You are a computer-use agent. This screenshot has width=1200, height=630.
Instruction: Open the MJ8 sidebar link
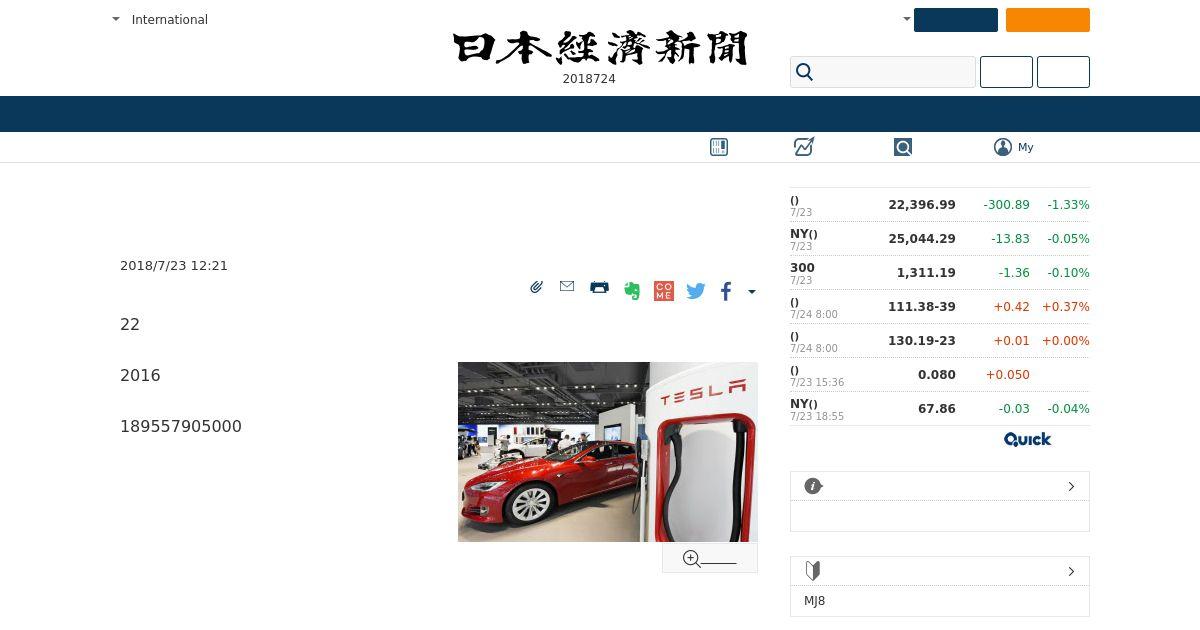(815, 601)
